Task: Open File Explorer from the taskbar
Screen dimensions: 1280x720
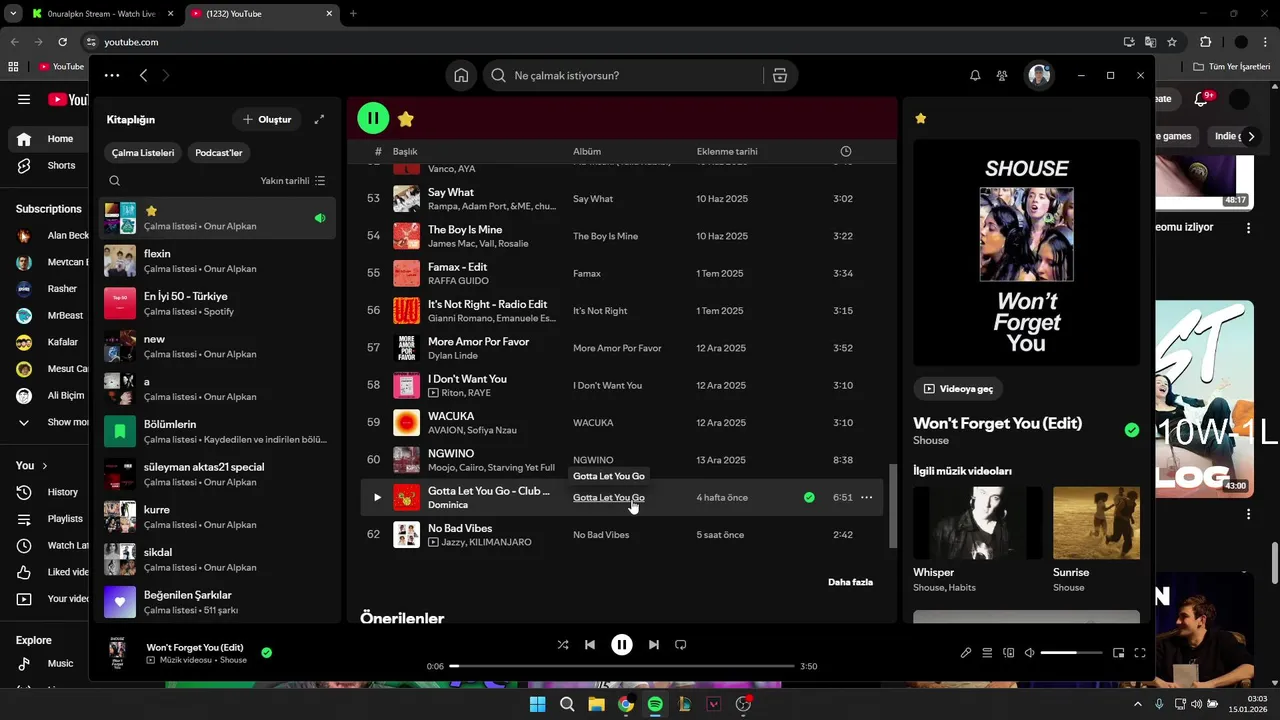Action: pos(596,704)
